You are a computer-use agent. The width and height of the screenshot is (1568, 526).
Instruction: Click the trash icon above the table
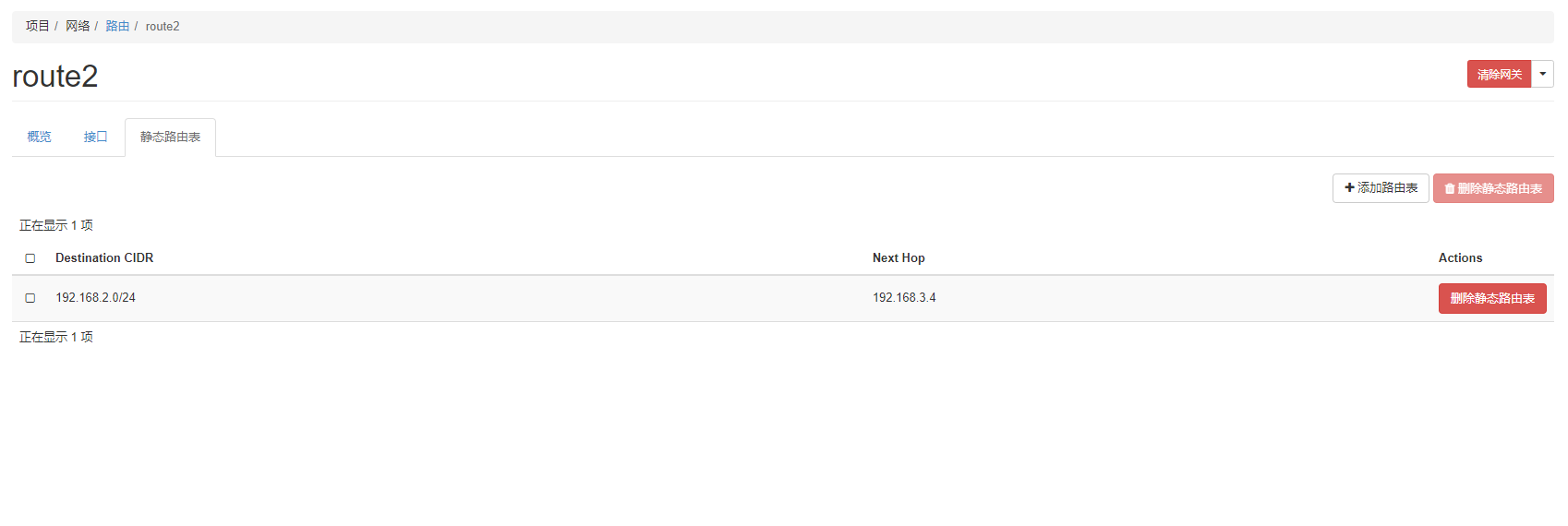click(x=1450, y=189)
